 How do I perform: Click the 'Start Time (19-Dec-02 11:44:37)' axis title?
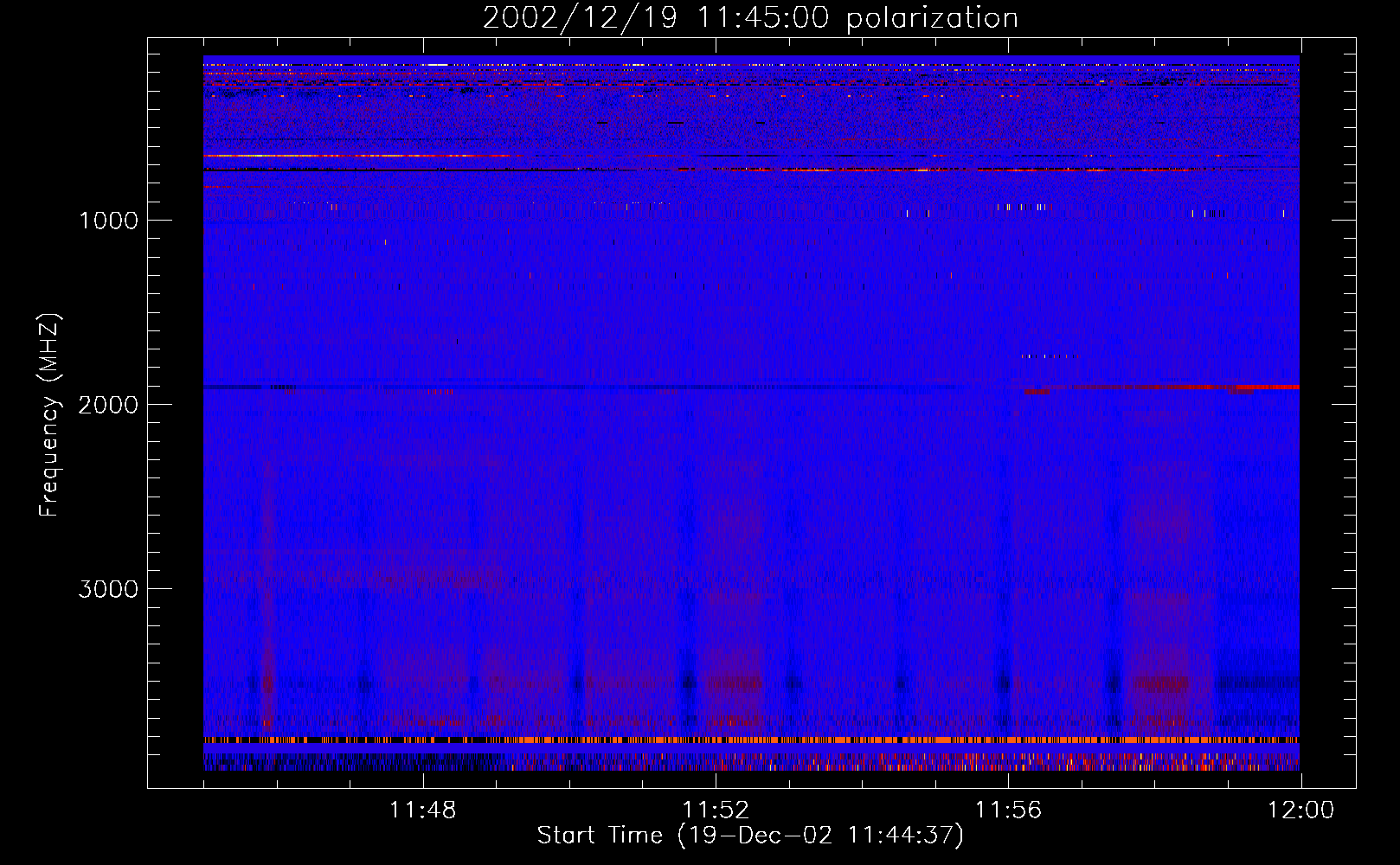[750, 836]
